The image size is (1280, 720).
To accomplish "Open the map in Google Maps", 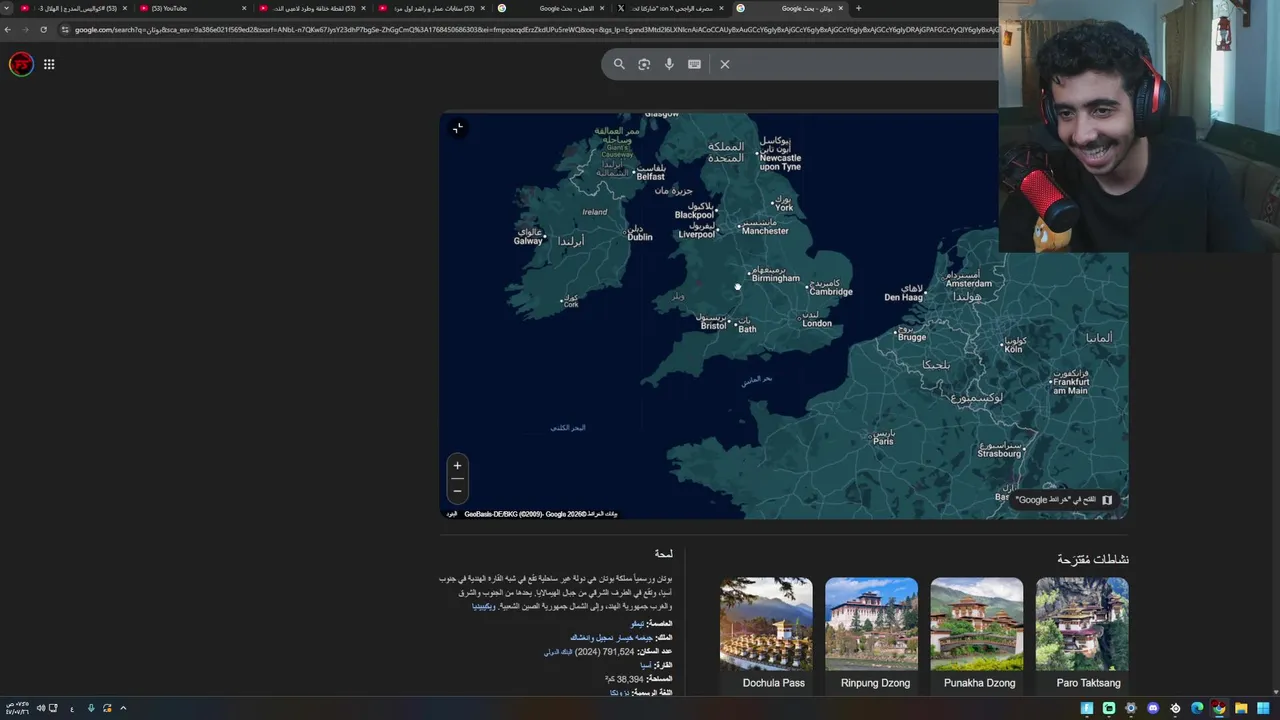I will click(1064, 500).
